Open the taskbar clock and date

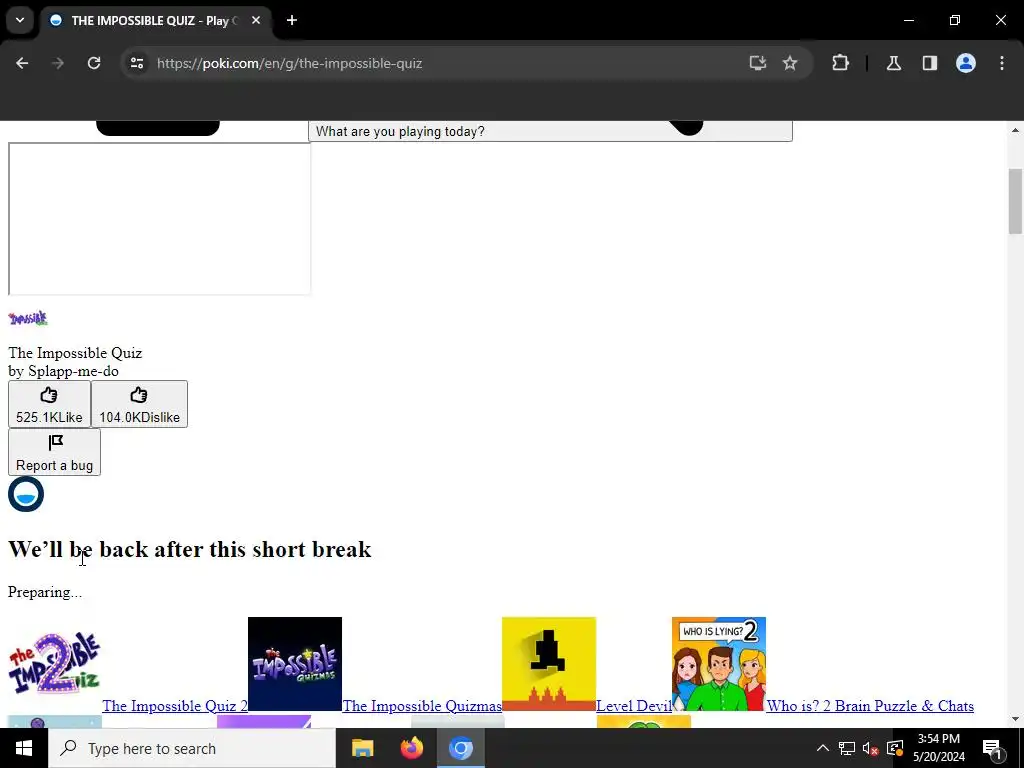[x=938, y=748]
